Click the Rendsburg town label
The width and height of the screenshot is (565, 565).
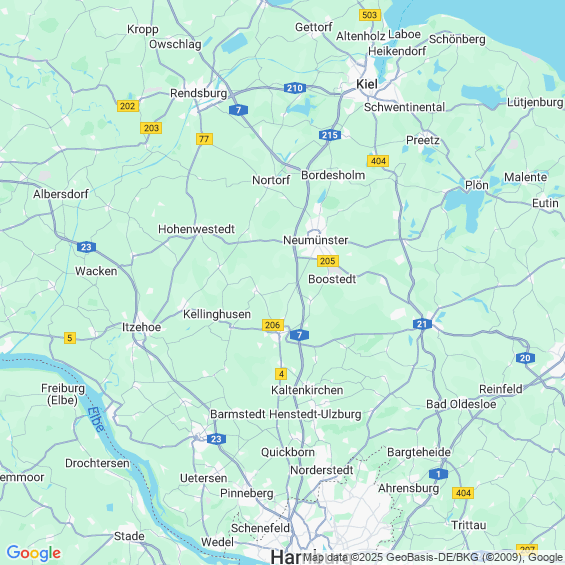click(199, 93)
